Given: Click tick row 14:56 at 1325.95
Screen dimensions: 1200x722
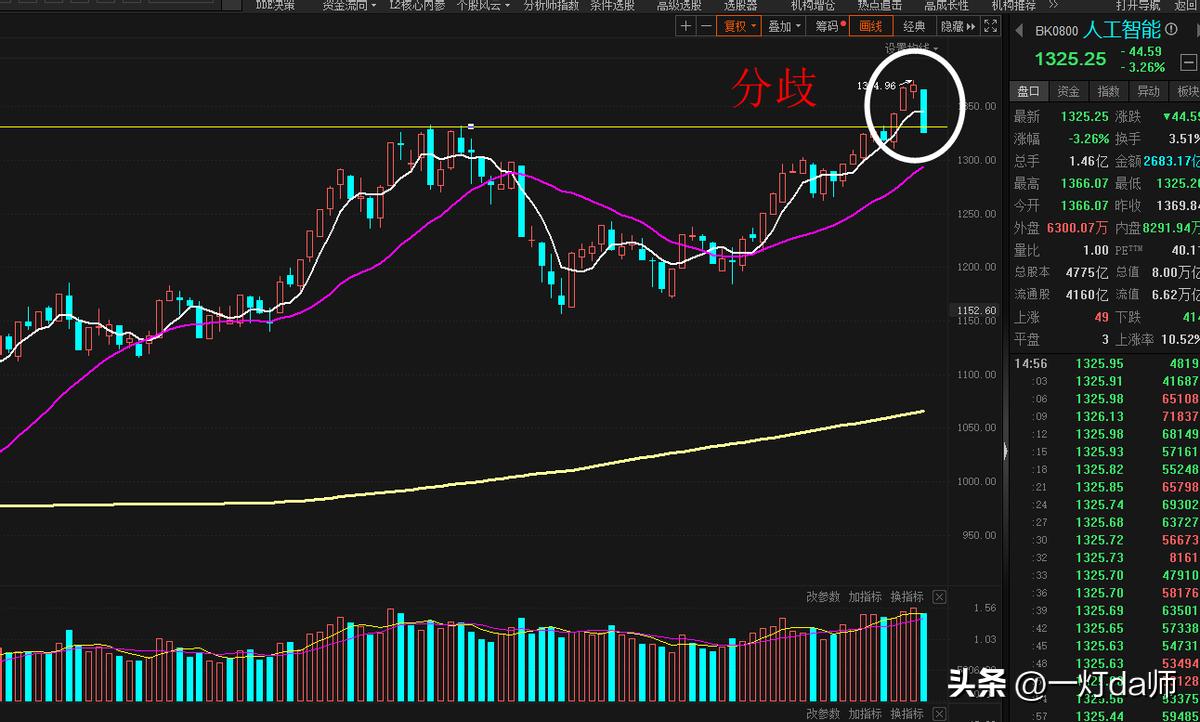Looking at the screenshot, I should (1105, 364).
